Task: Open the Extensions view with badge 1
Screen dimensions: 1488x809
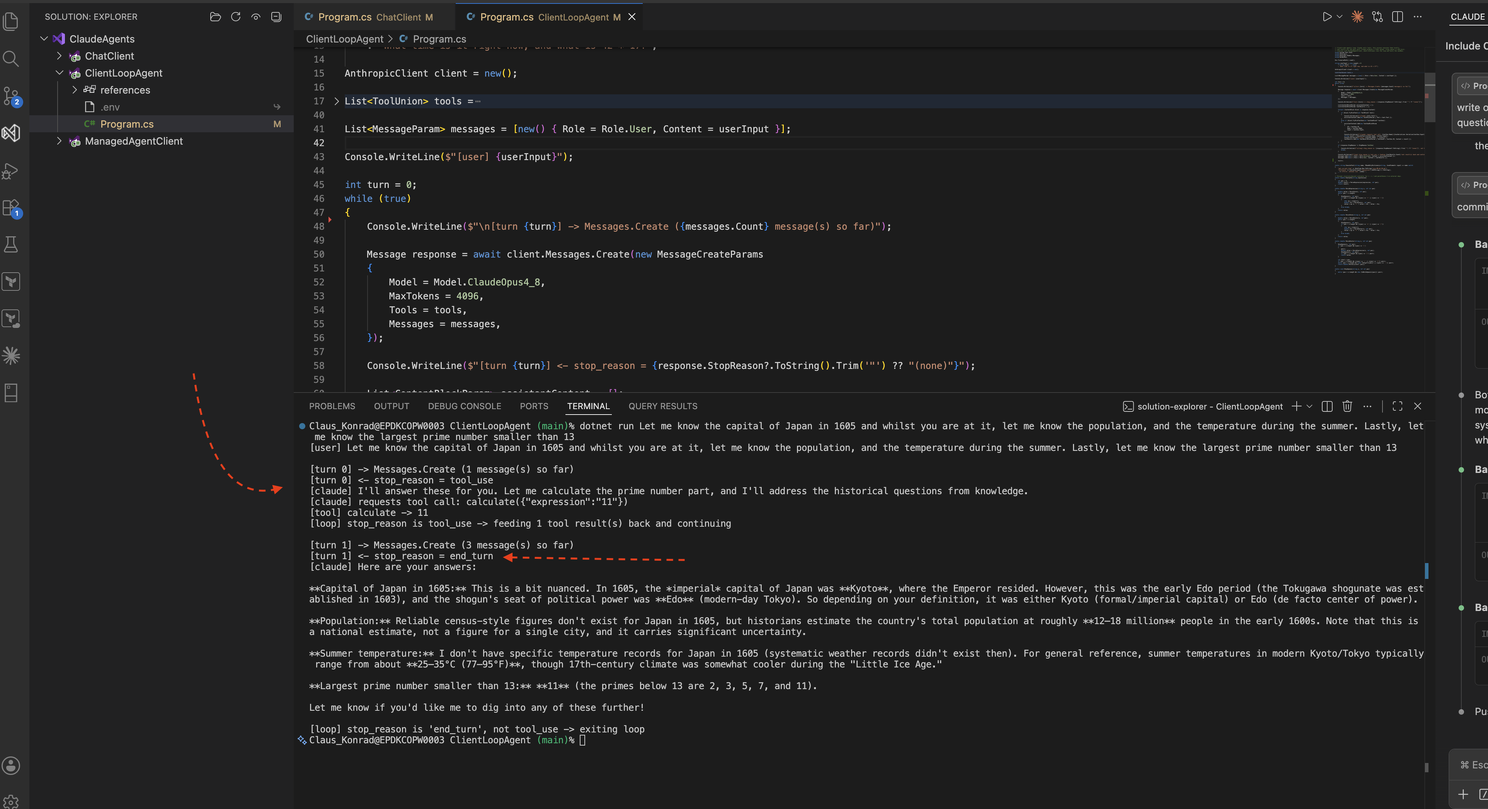Action: coord(11,208)
